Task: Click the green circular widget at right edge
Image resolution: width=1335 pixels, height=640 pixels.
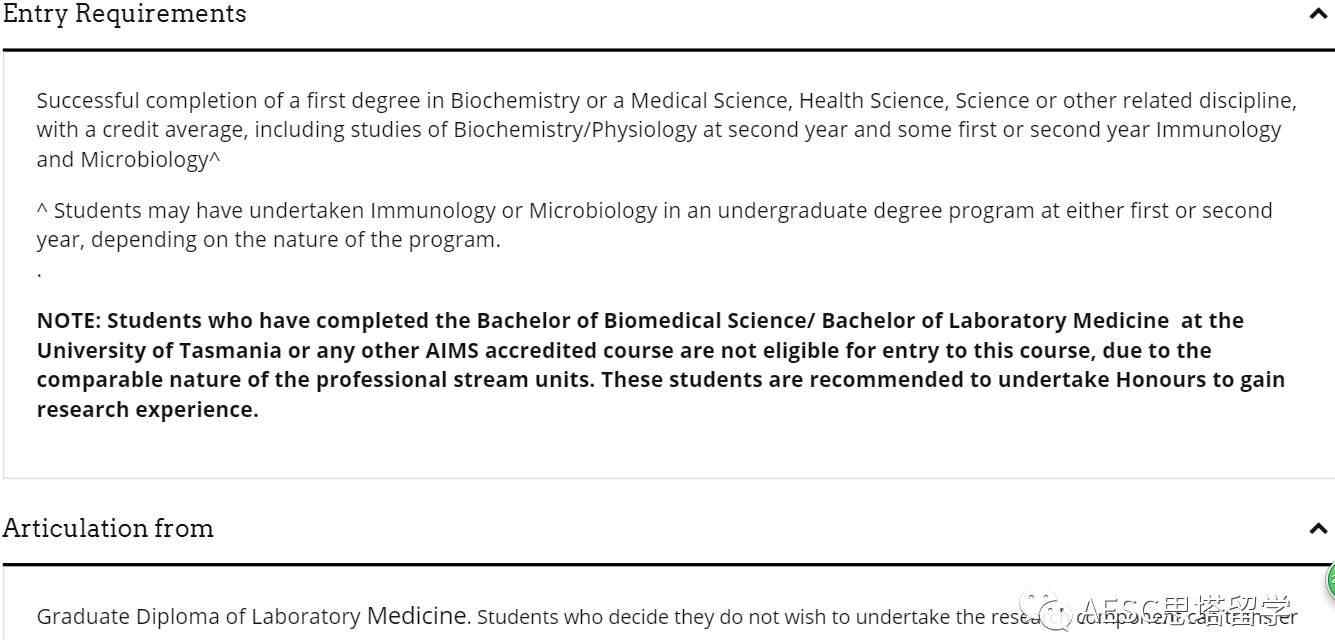Action: [x=1330, y=580]
